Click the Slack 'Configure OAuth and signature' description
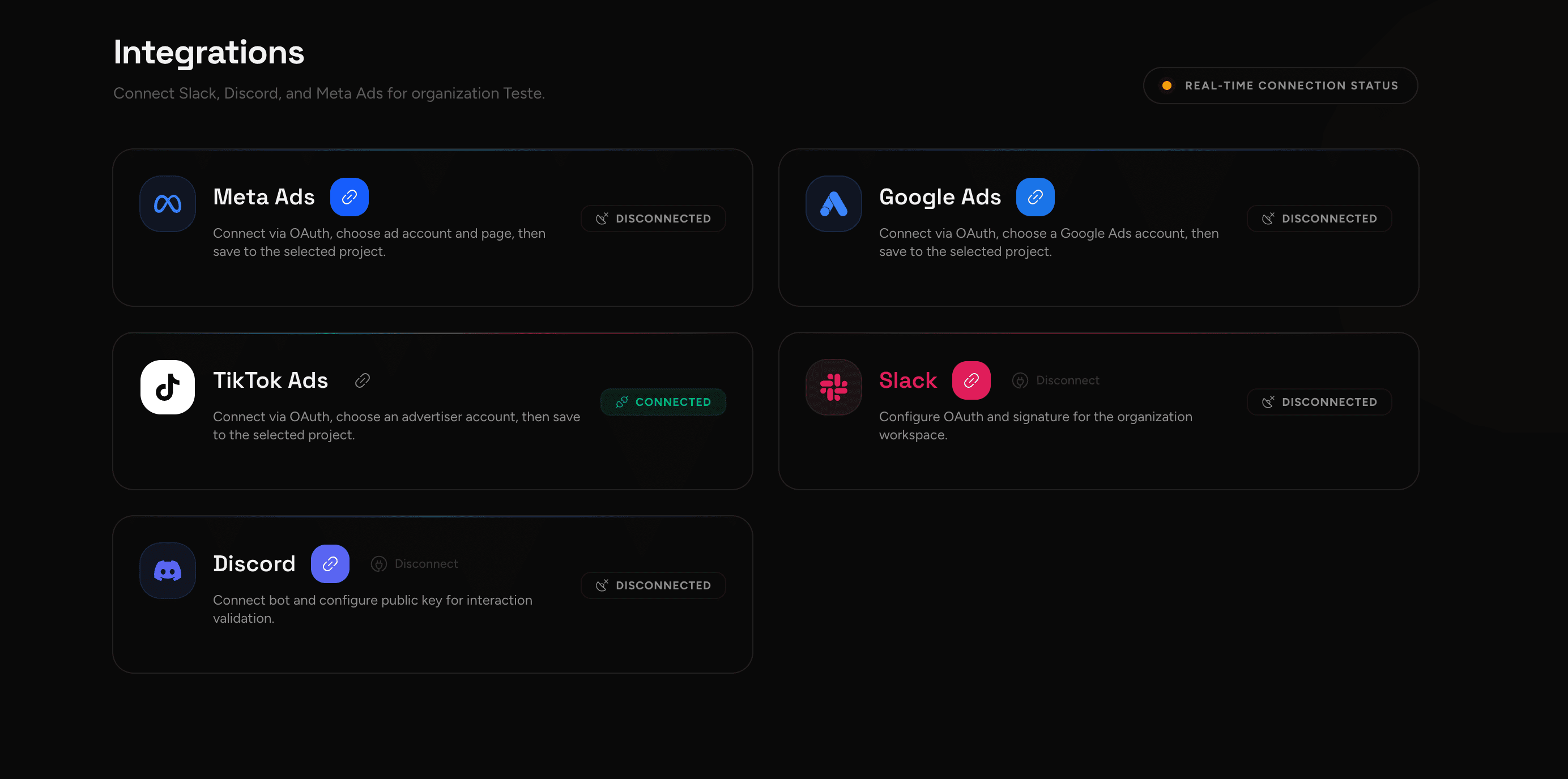1568x779 pixels. pos(1036,426)
